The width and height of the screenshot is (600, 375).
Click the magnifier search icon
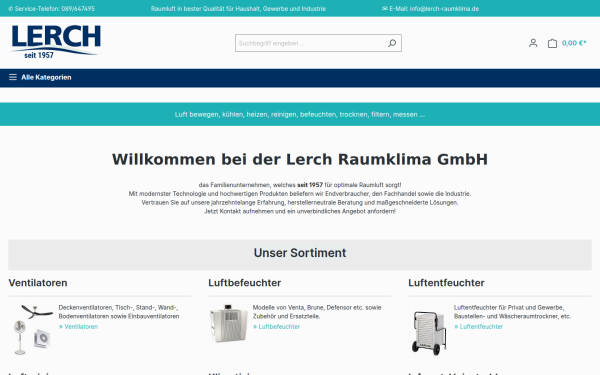click(392, 43)
